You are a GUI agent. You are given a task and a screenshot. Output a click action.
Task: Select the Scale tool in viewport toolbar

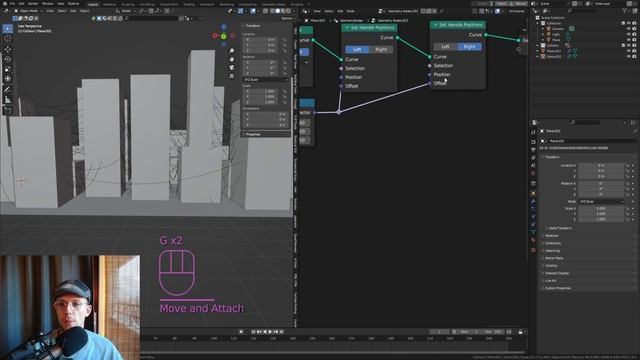(8, 69)
